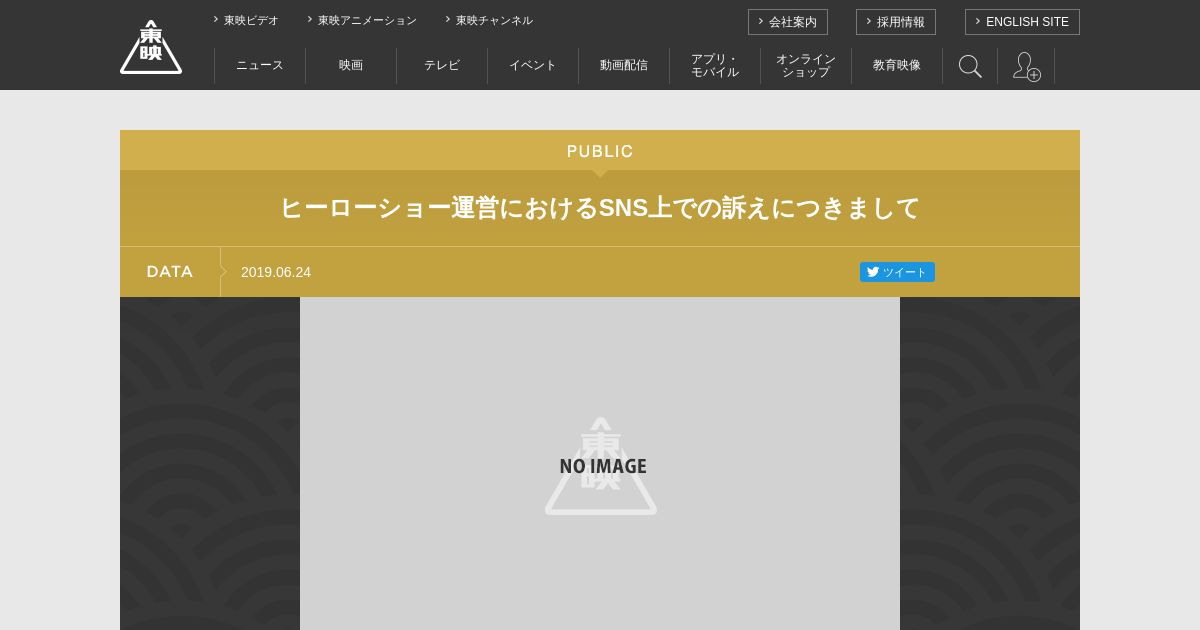1200x630 pixels.
Task: Click the 会社案内 button
Action: [x=788, y=22]
